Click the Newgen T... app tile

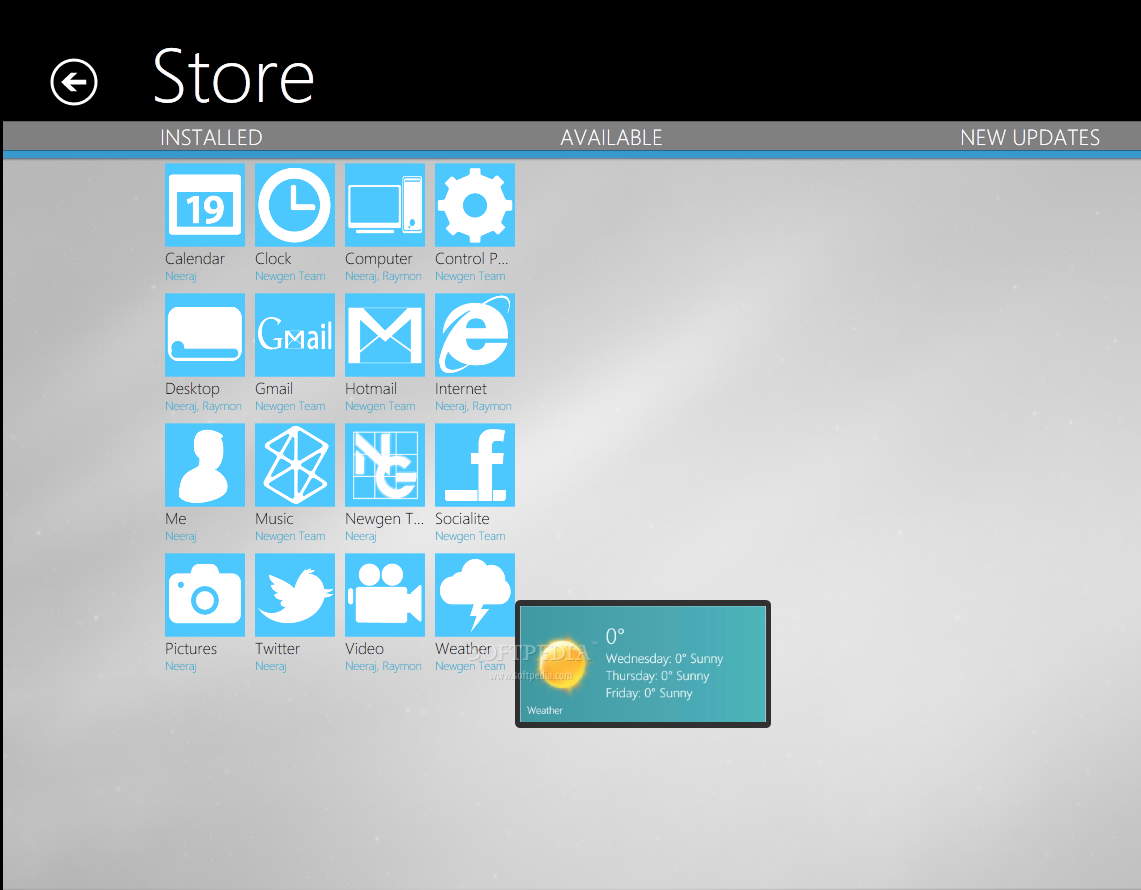[385, 465]
